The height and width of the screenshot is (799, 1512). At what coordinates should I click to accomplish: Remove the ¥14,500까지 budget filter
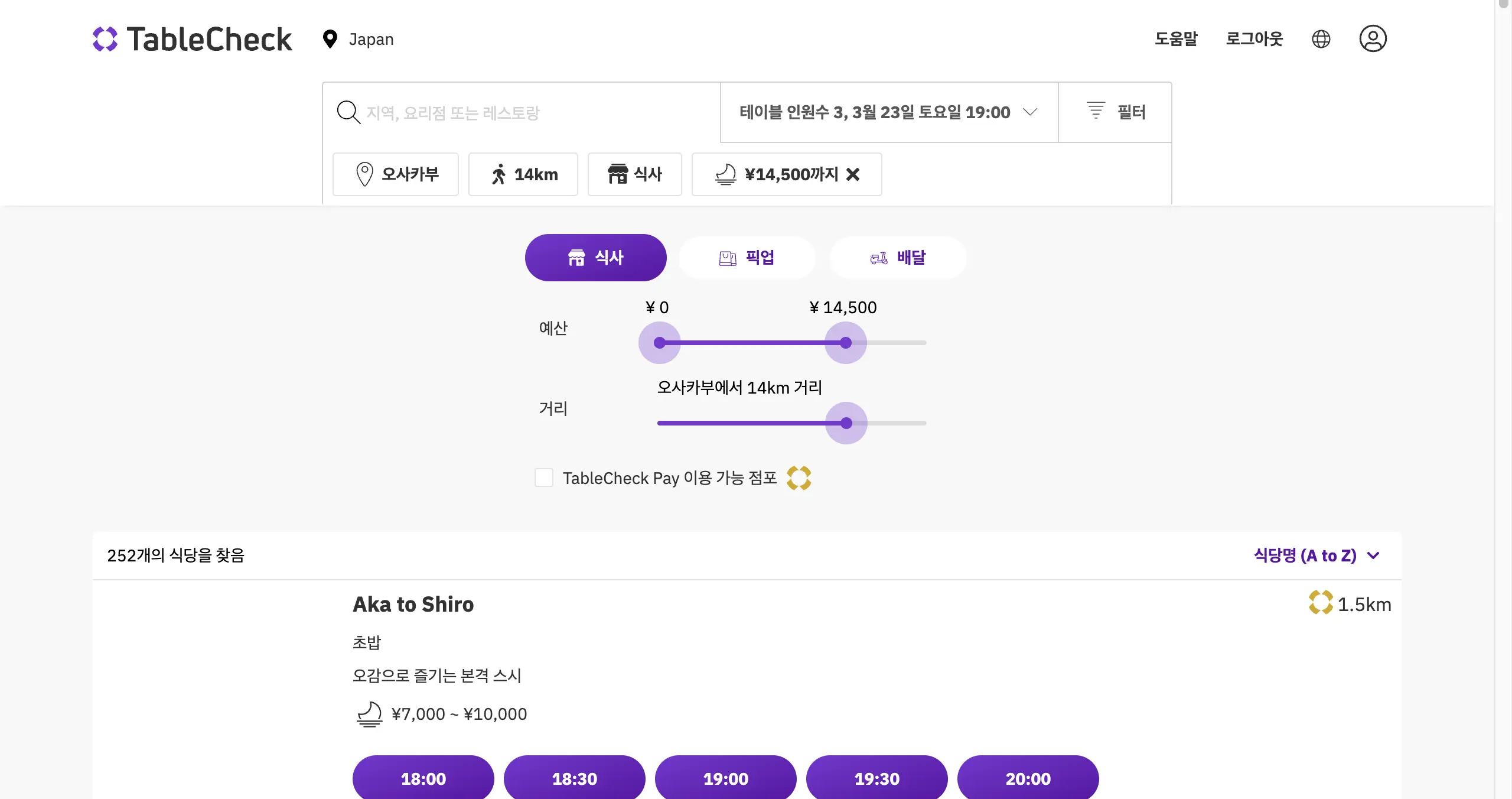(853, 174)
